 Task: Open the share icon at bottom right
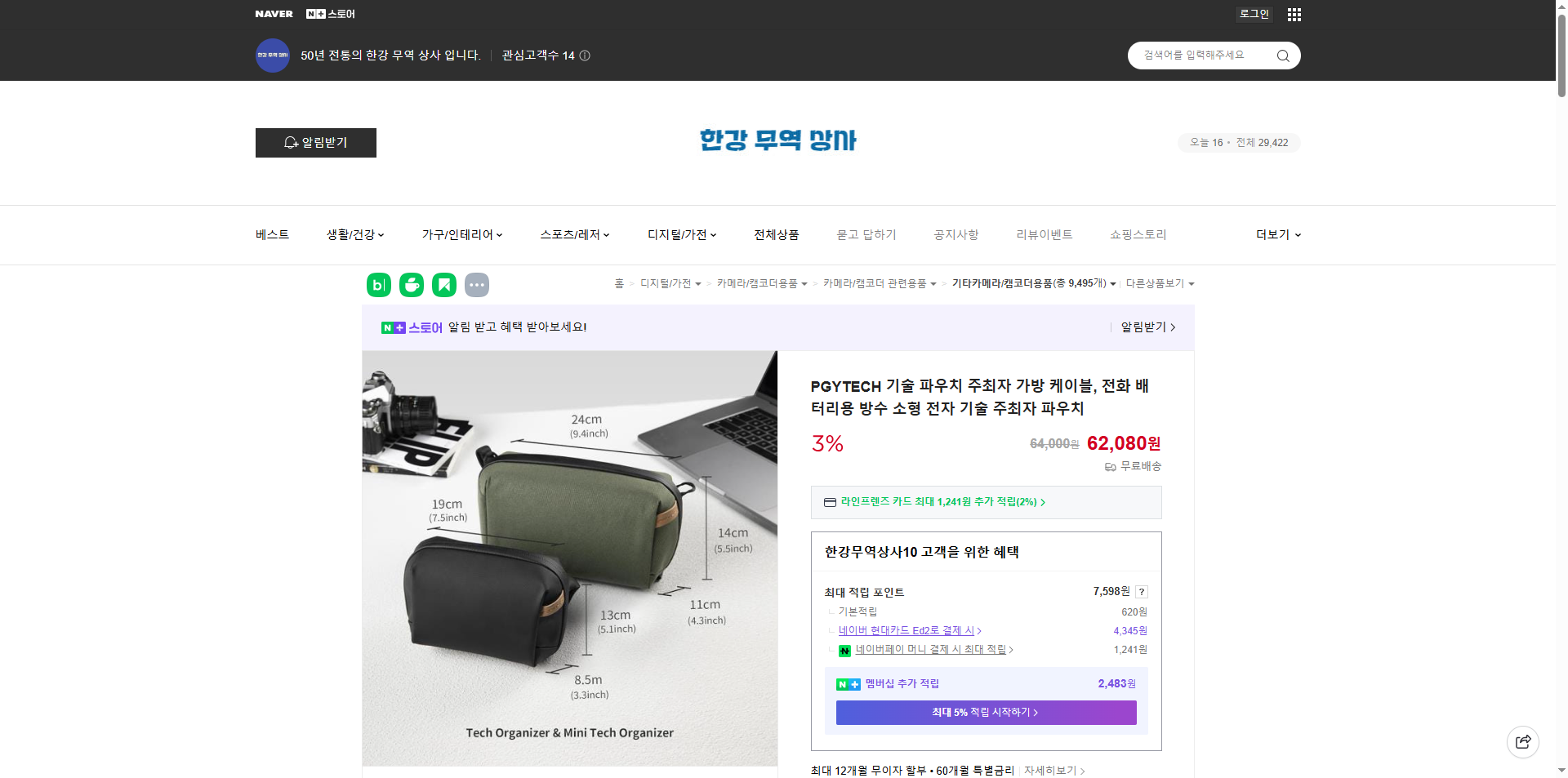[1522, 741]
